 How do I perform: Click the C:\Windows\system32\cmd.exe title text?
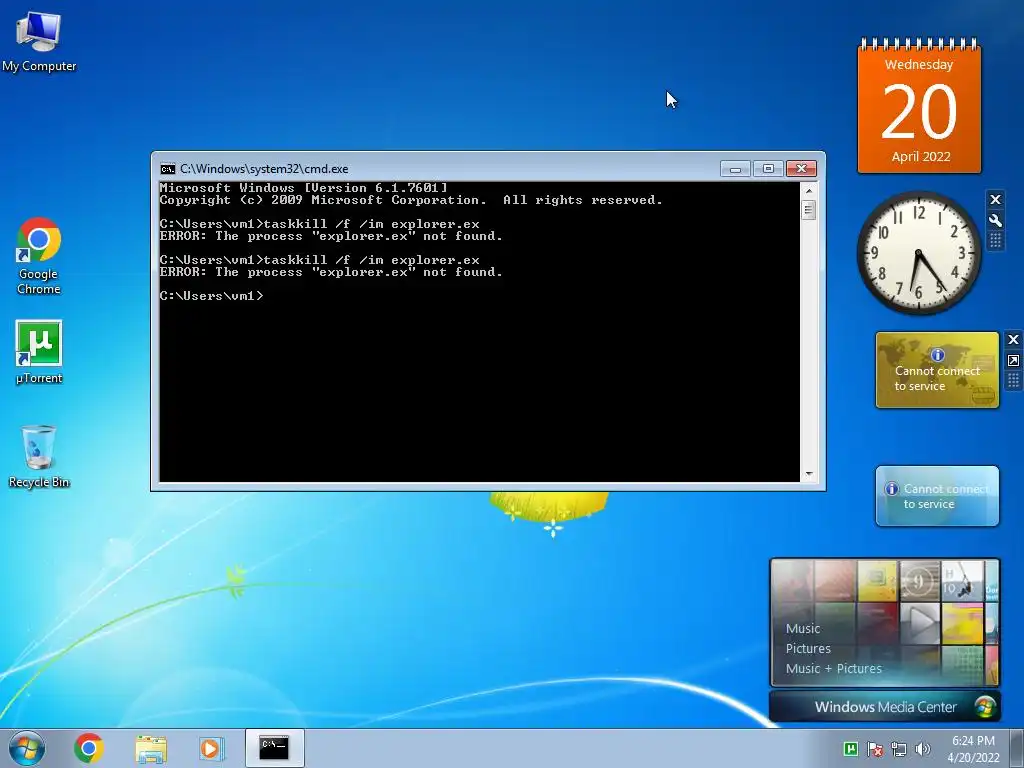pos(264,168)
